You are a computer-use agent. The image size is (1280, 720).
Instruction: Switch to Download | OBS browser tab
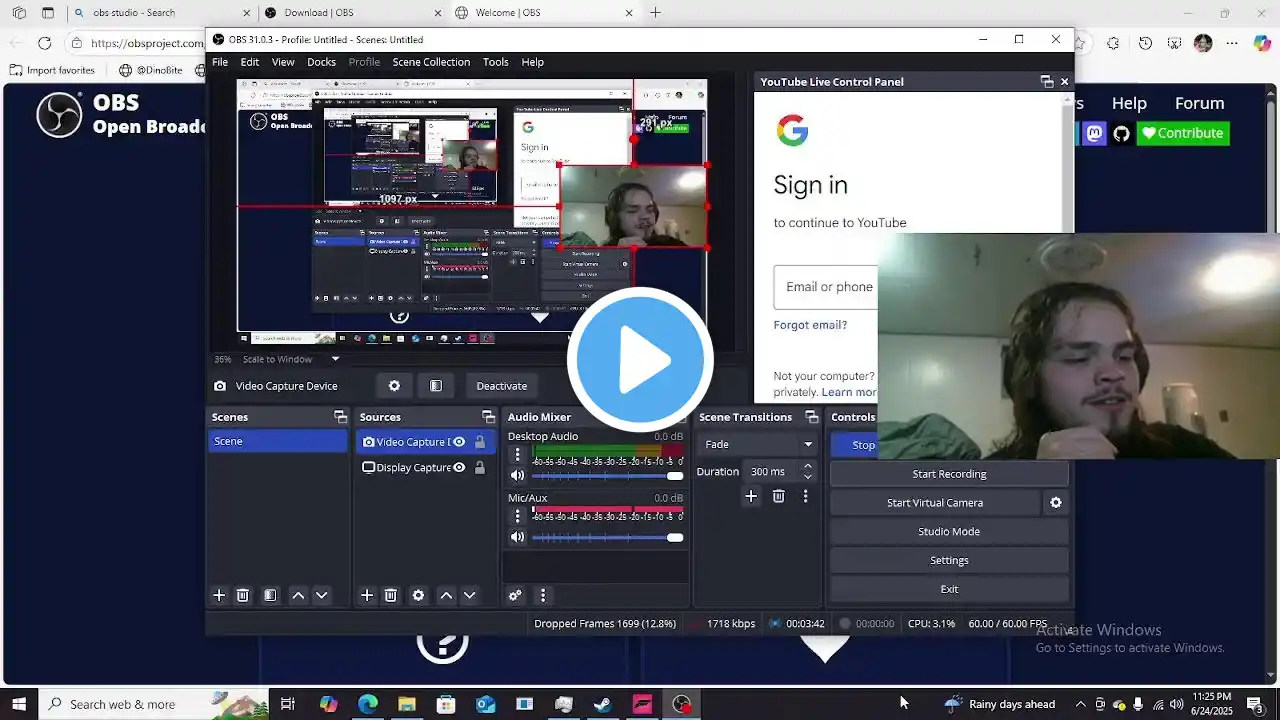(x=351, y=13)
